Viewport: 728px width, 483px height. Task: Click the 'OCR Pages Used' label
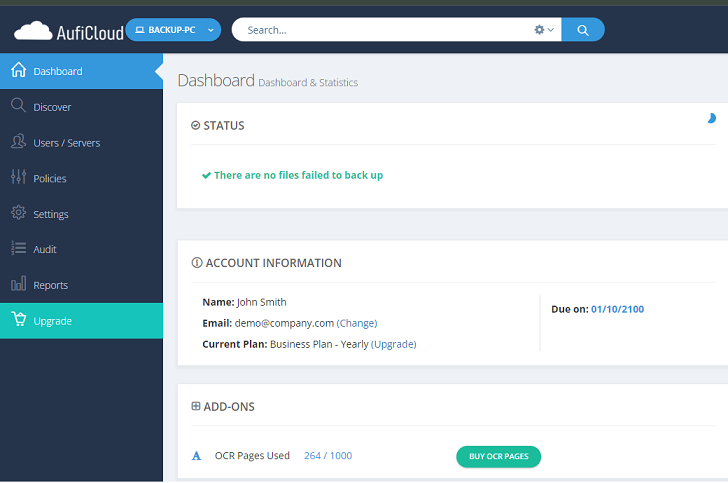pyautogui.click(x=252, y=456)
